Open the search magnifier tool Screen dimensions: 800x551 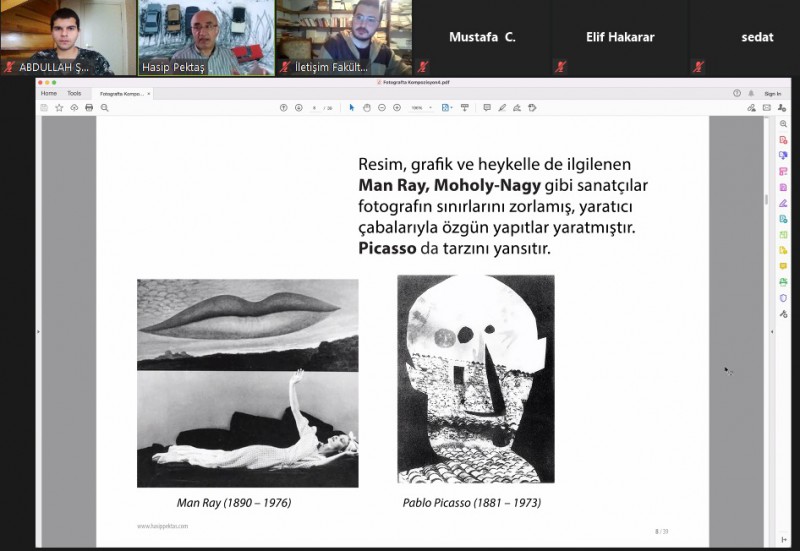[104, 107]
